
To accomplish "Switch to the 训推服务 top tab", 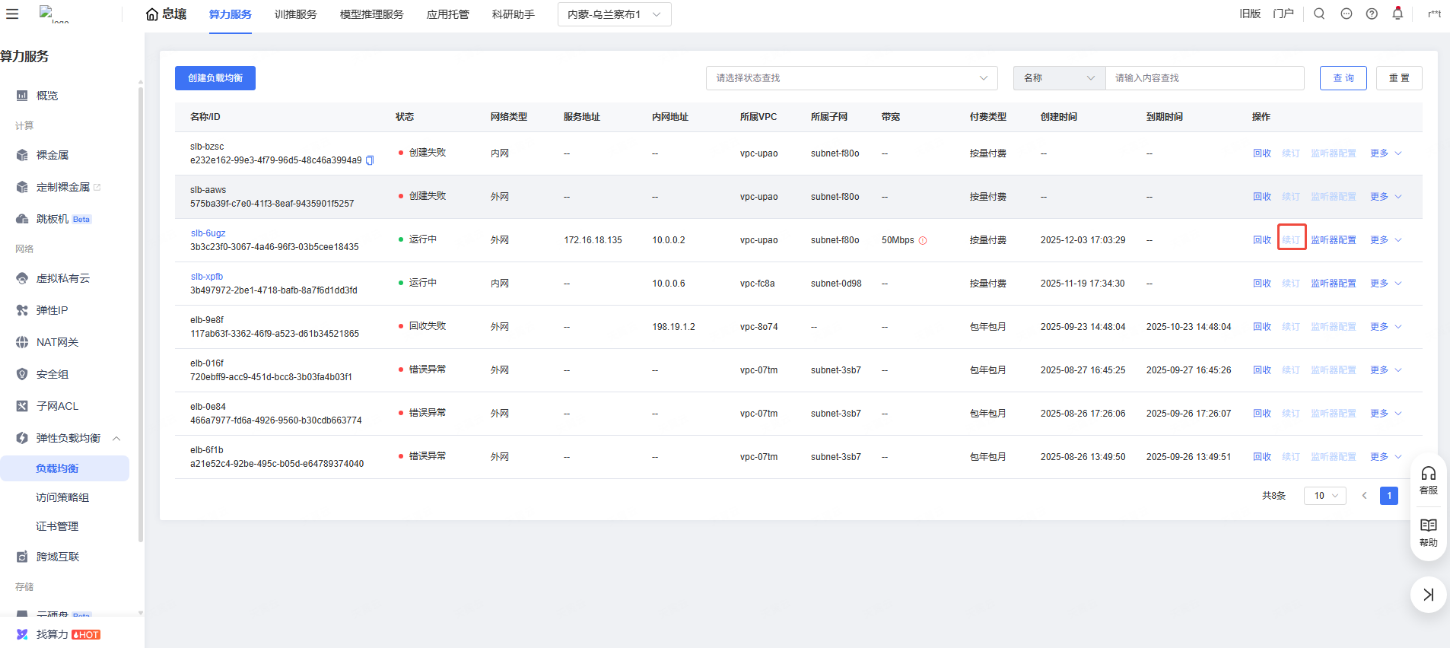I will [295, 14].
